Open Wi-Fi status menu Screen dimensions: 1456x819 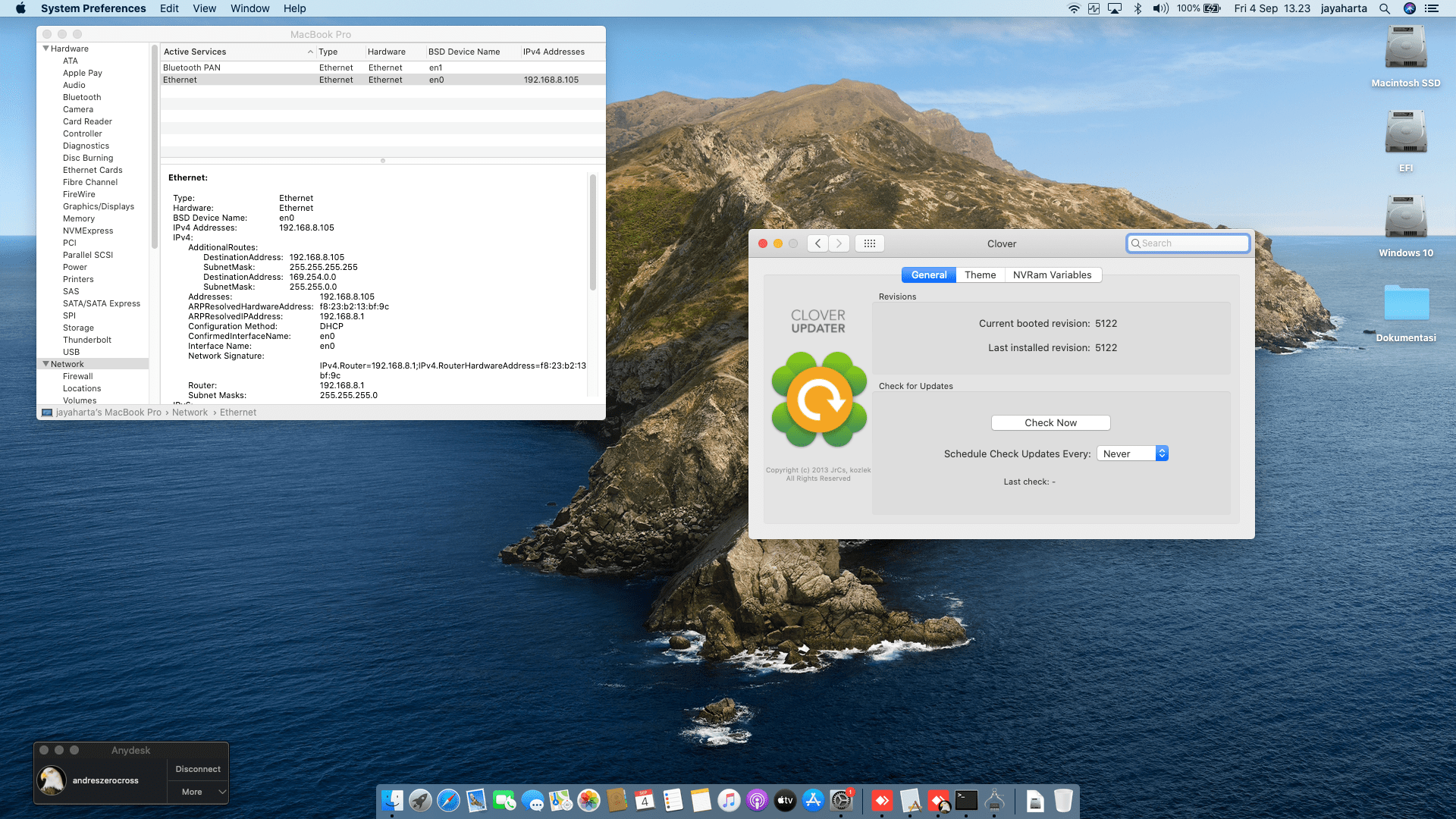[1074, 8]
